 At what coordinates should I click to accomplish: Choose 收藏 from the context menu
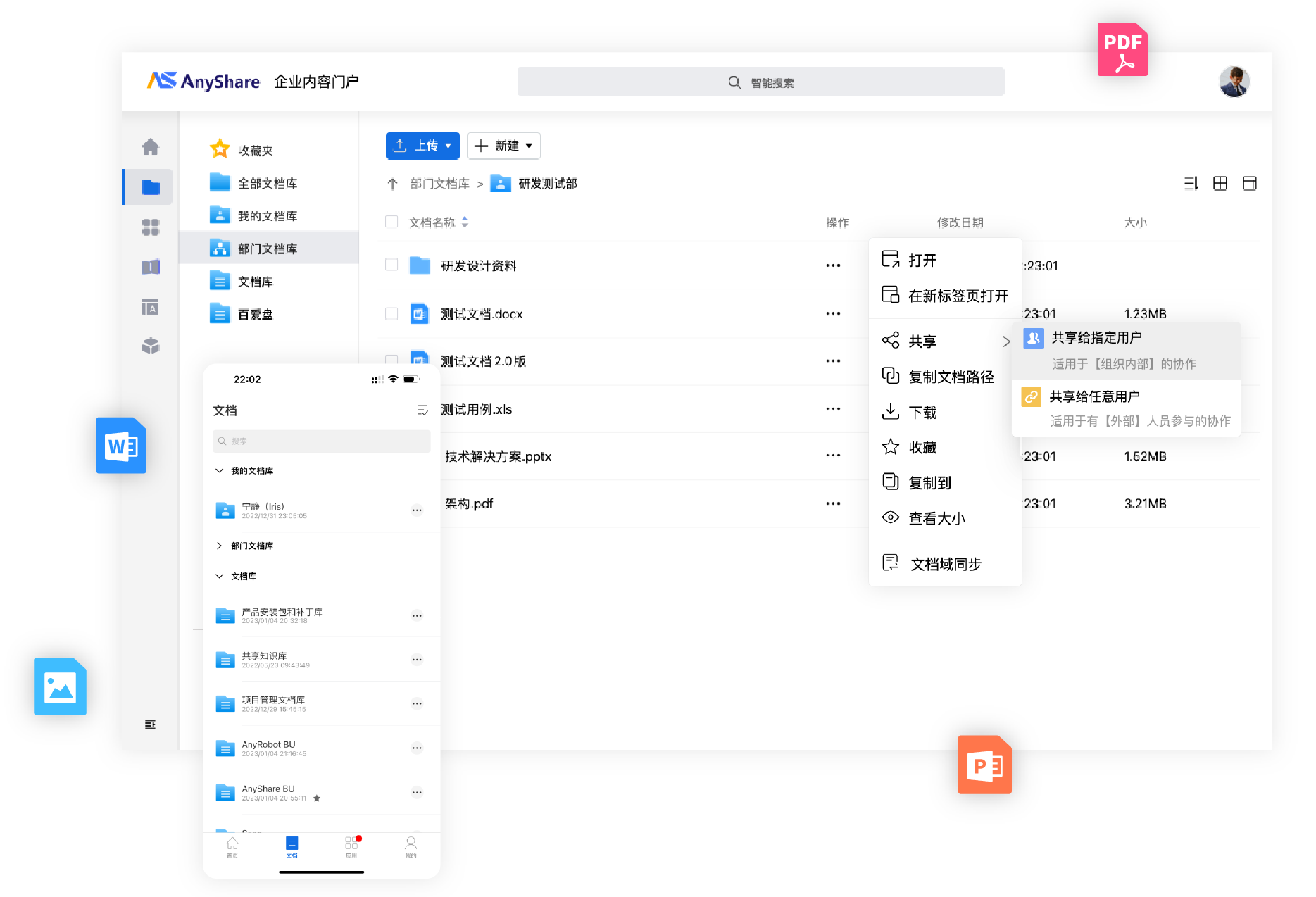point(945,447)
